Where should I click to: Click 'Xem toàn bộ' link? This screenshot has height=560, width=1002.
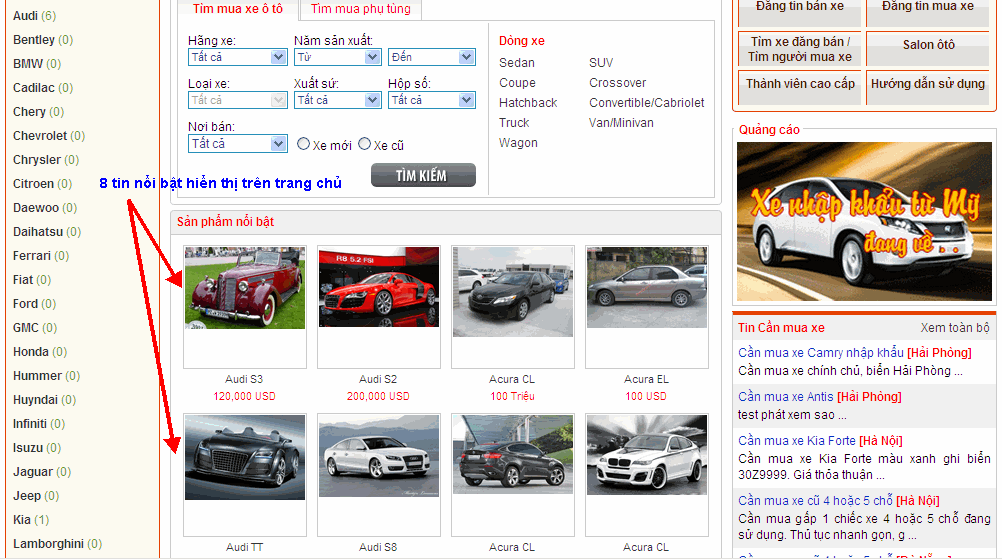click(x=955, y=327)
